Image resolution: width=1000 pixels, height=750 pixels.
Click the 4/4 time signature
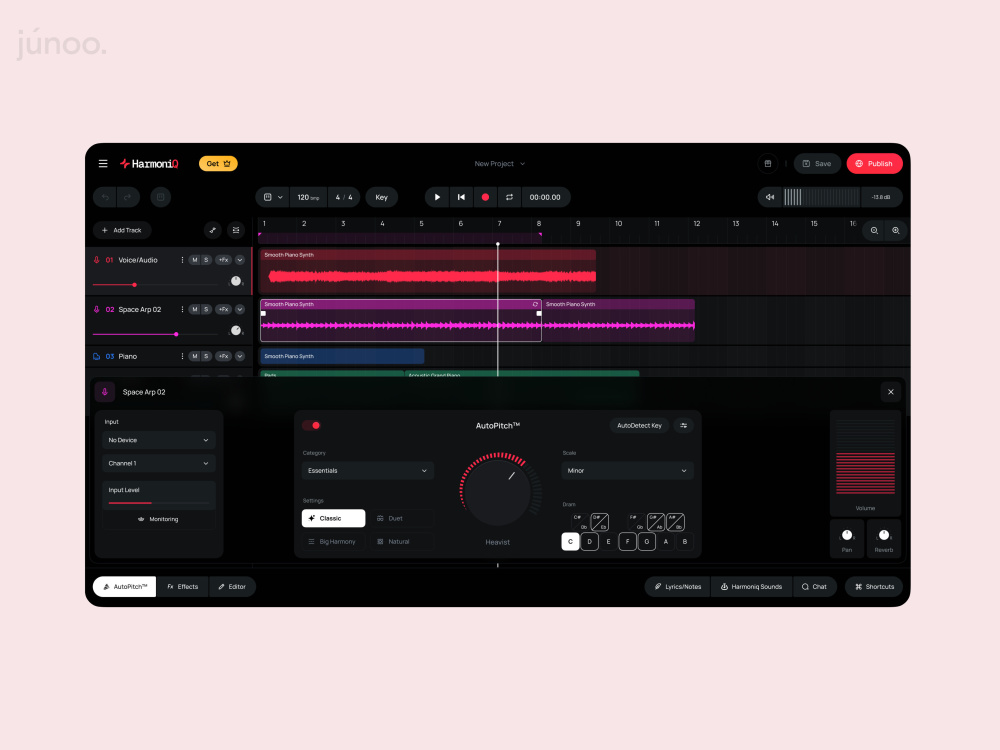[344, 197]
